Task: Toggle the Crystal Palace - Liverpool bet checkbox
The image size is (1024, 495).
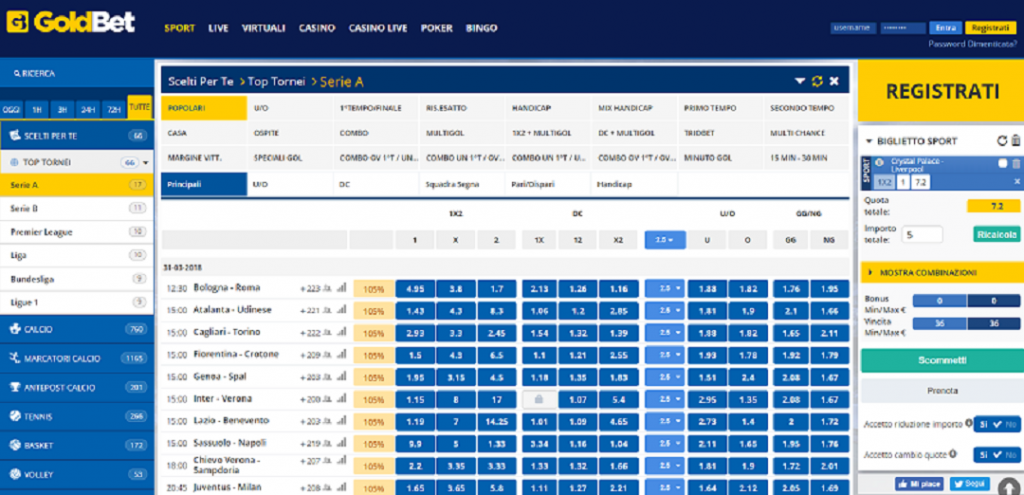Action: pyautogui.click(x=1002, y=163)
